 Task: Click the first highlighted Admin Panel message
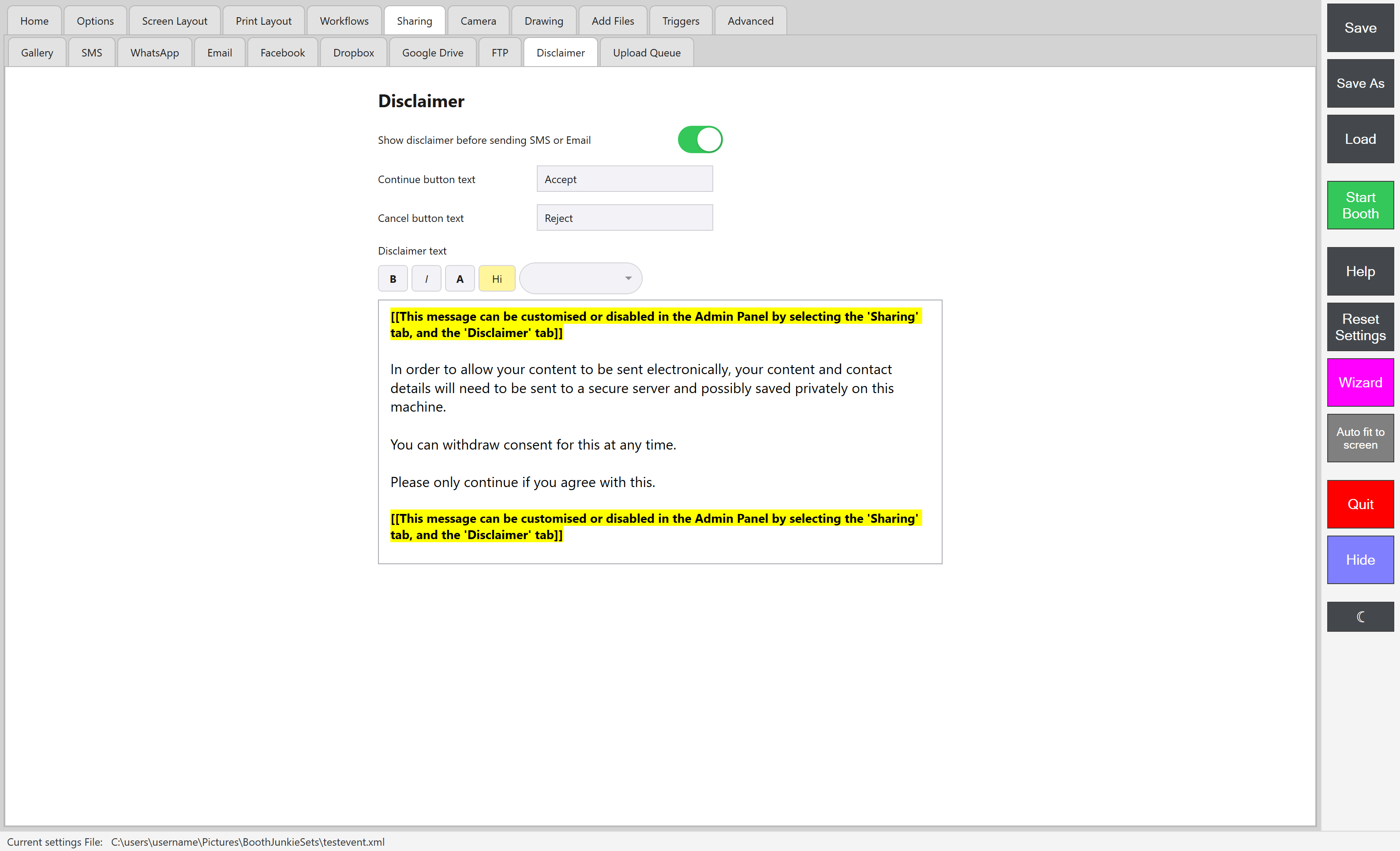tap(655, 325)
